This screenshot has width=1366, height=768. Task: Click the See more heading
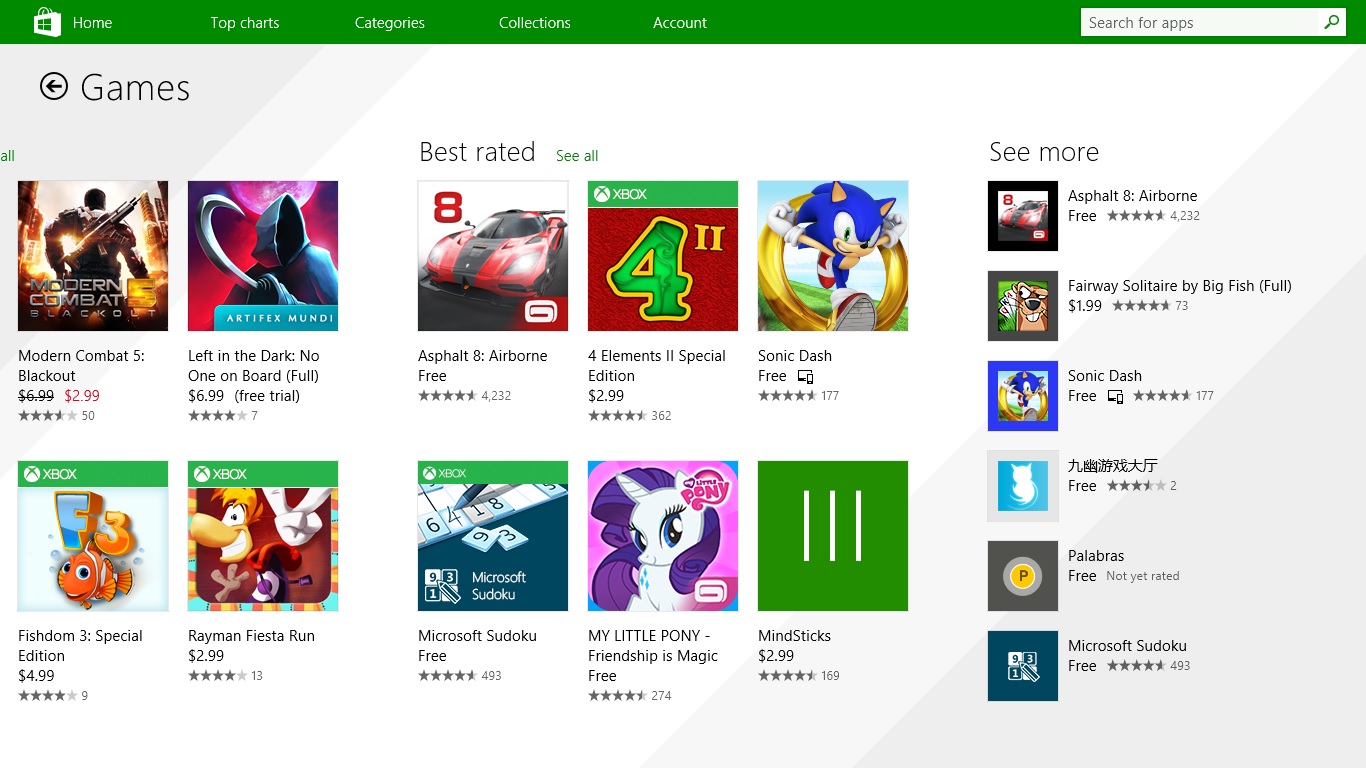point(1044,152)
